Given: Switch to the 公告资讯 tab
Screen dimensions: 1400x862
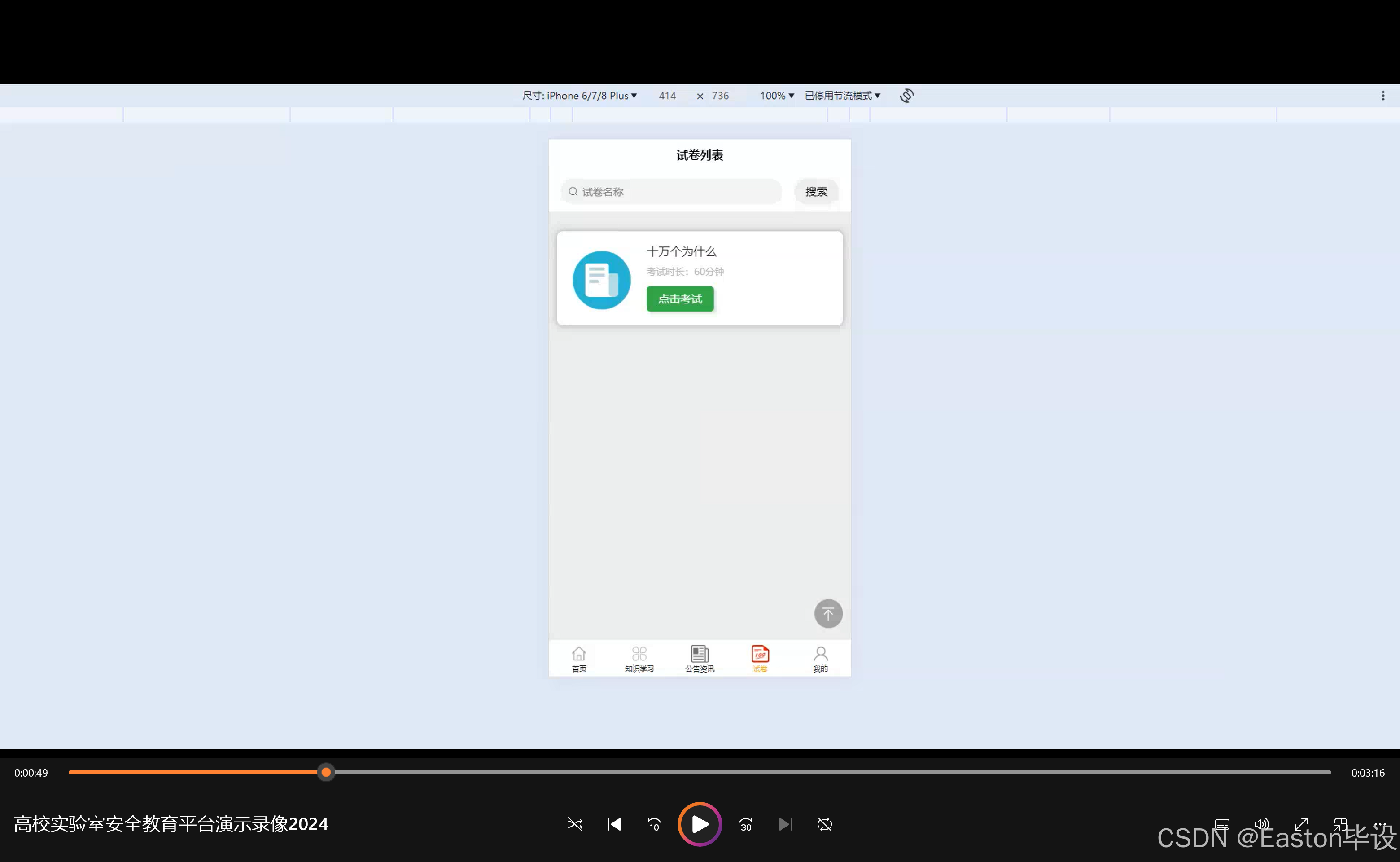Looking at the screenshot, I should (x=699, y=659).
